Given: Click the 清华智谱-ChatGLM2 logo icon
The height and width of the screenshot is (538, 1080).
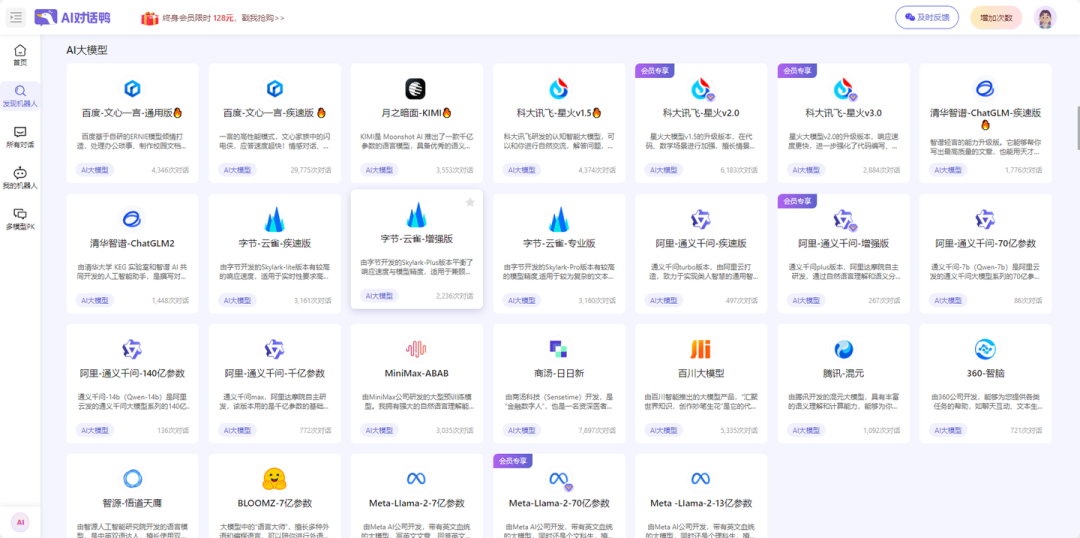Looking at the screenshot, I should pos(132,219).
